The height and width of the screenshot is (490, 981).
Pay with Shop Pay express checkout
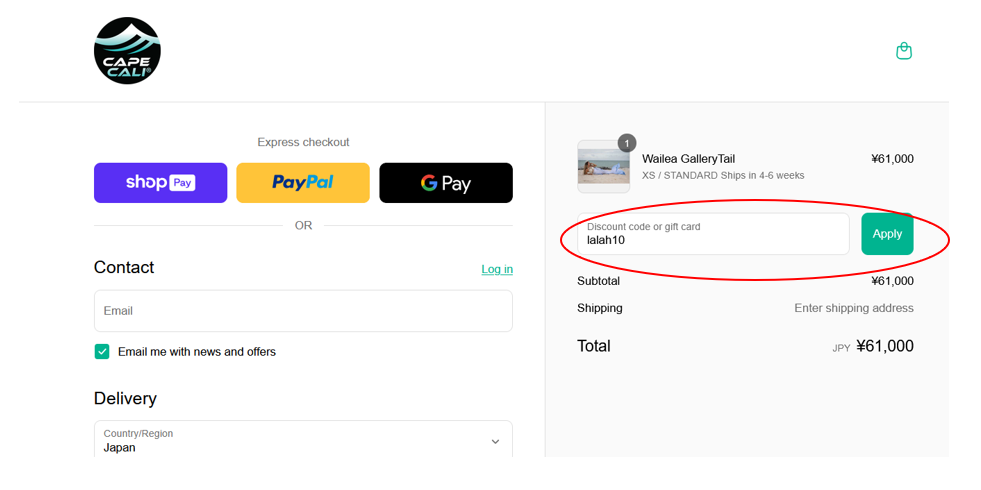point(161,183)
